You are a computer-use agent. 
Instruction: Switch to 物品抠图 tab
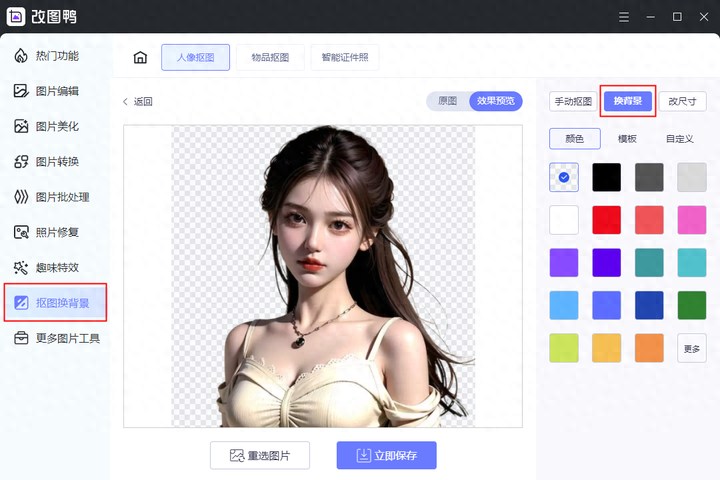click(270, 58)
